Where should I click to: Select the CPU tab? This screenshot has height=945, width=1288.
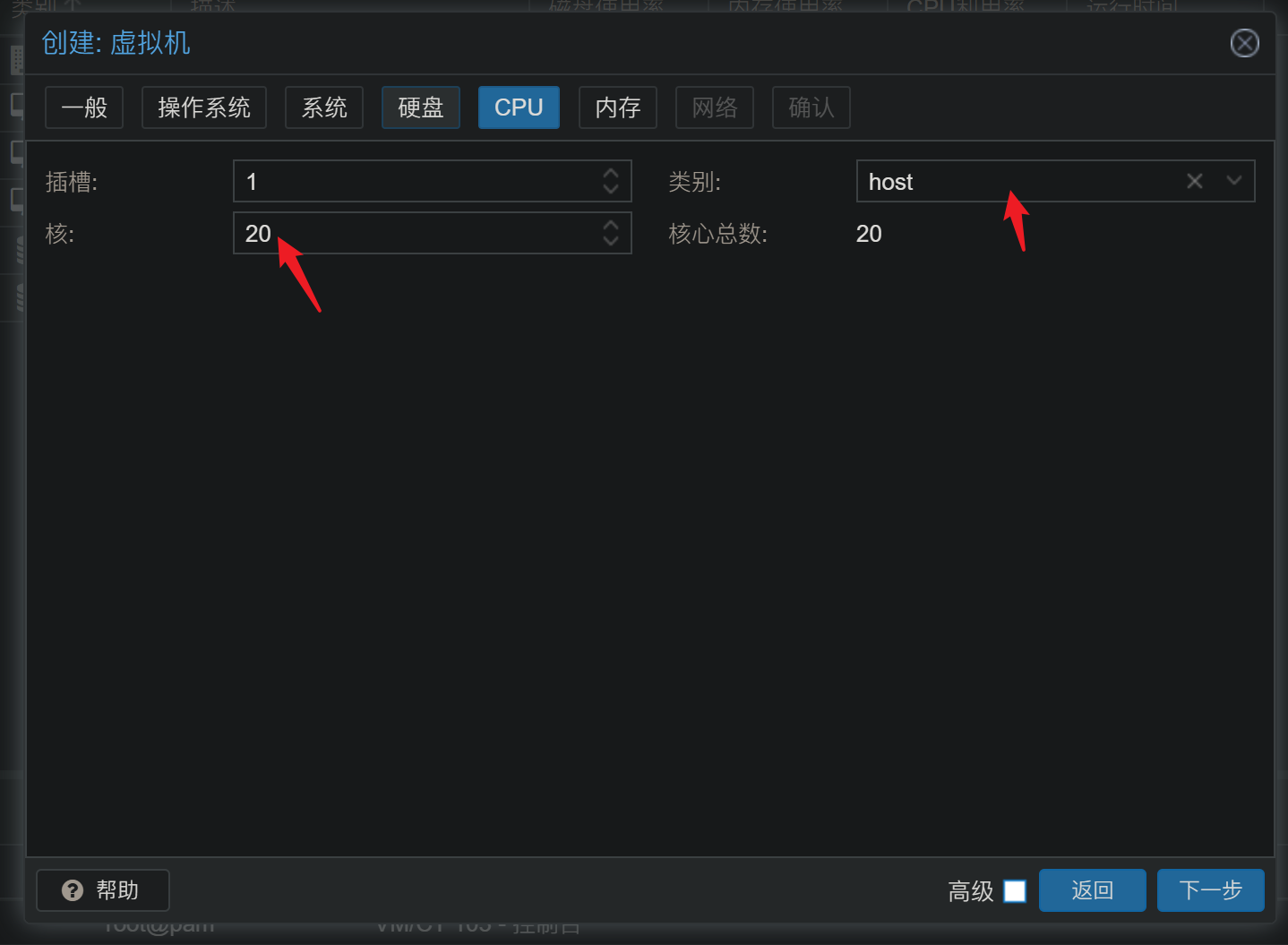click(x=519, y=107)
